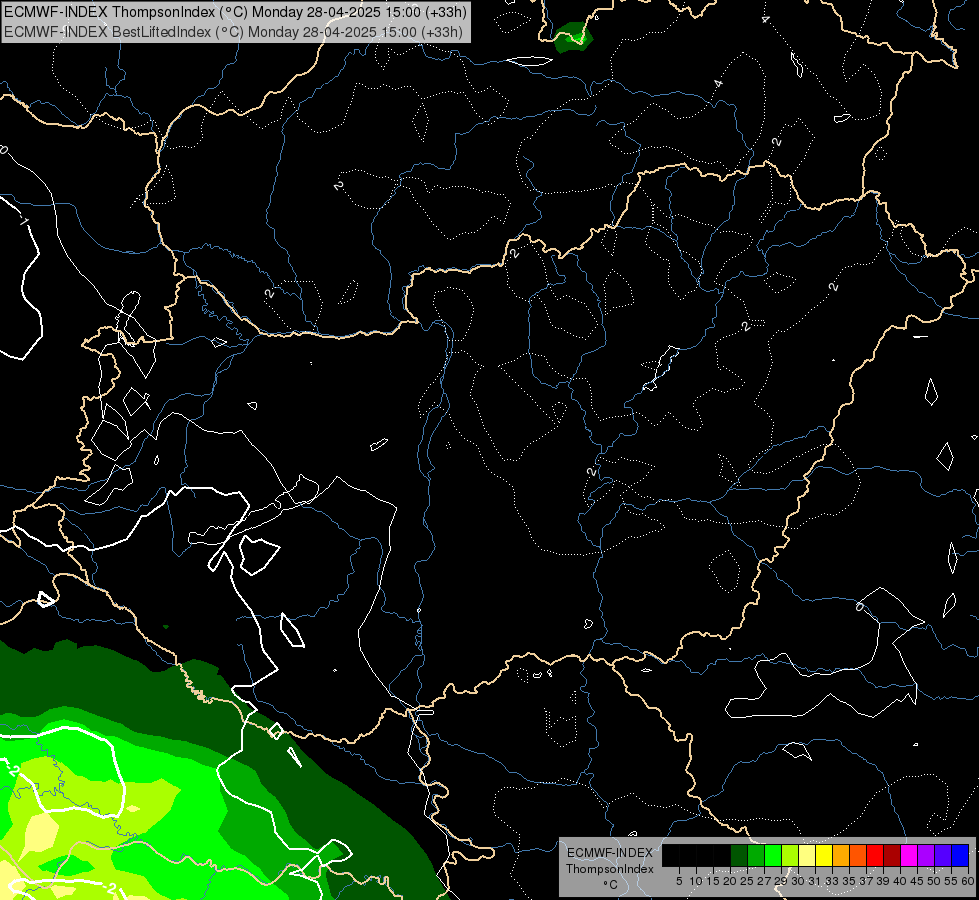Select the pale yellow 30–31 legend swatch
Image resolution: width=979 pixels, height=900 pixels.
(x=807, y=855)
